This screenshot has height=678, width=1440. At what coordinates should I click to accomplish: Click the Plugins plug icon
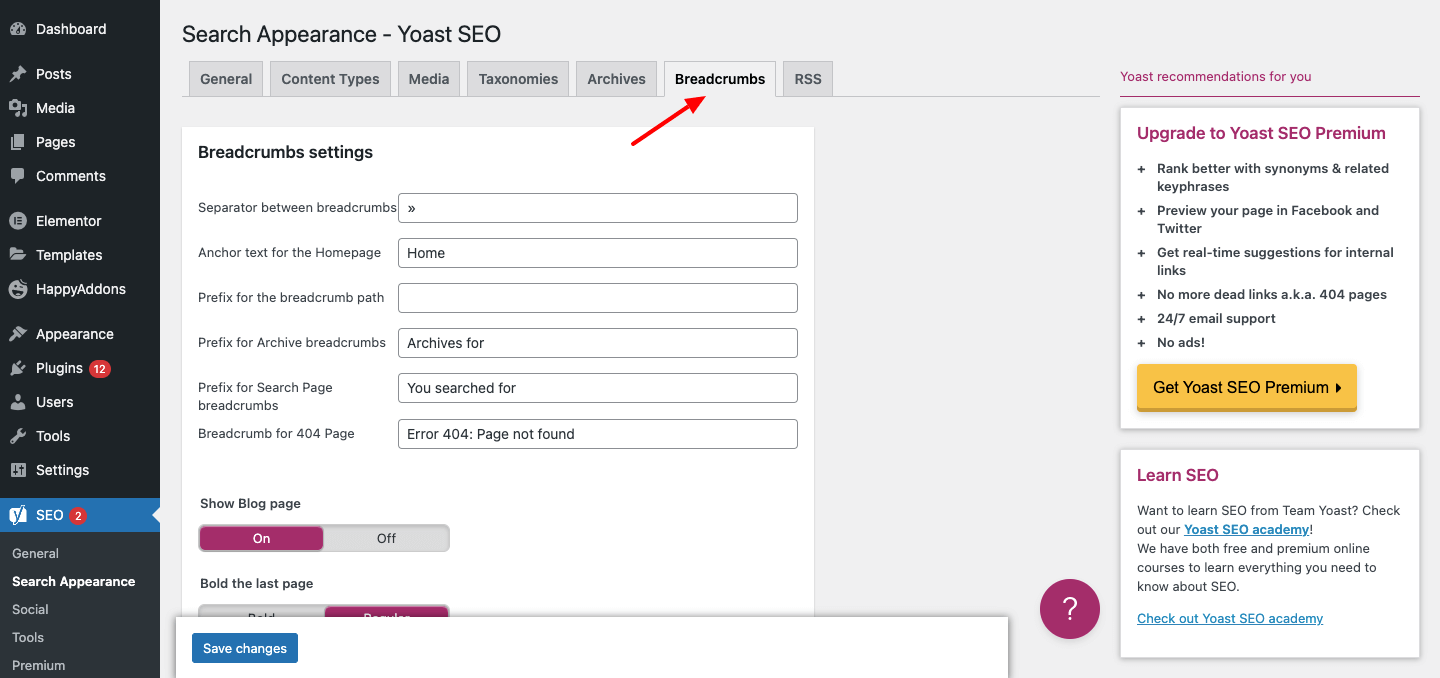pos(18,368)
